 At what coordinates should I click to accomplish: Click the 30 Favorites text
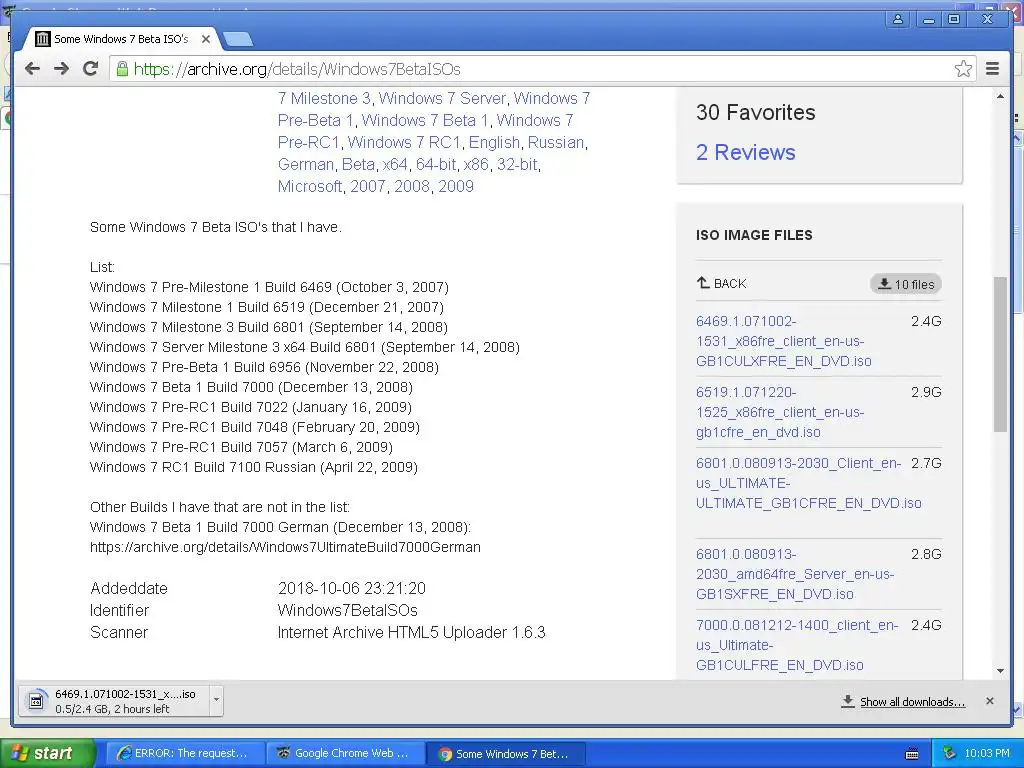[x=756, y=112]
